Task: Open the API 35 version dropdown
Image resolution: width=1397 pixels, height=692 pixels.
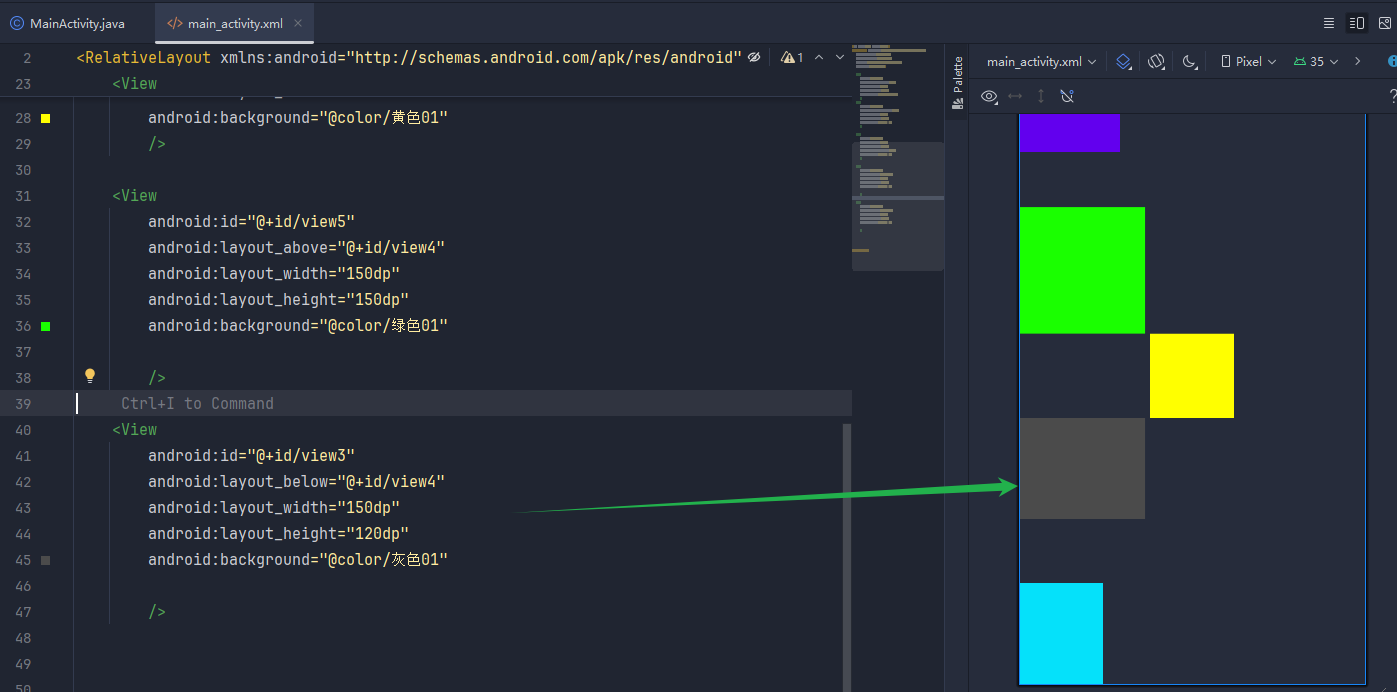Action: [x=1316, y=62]
